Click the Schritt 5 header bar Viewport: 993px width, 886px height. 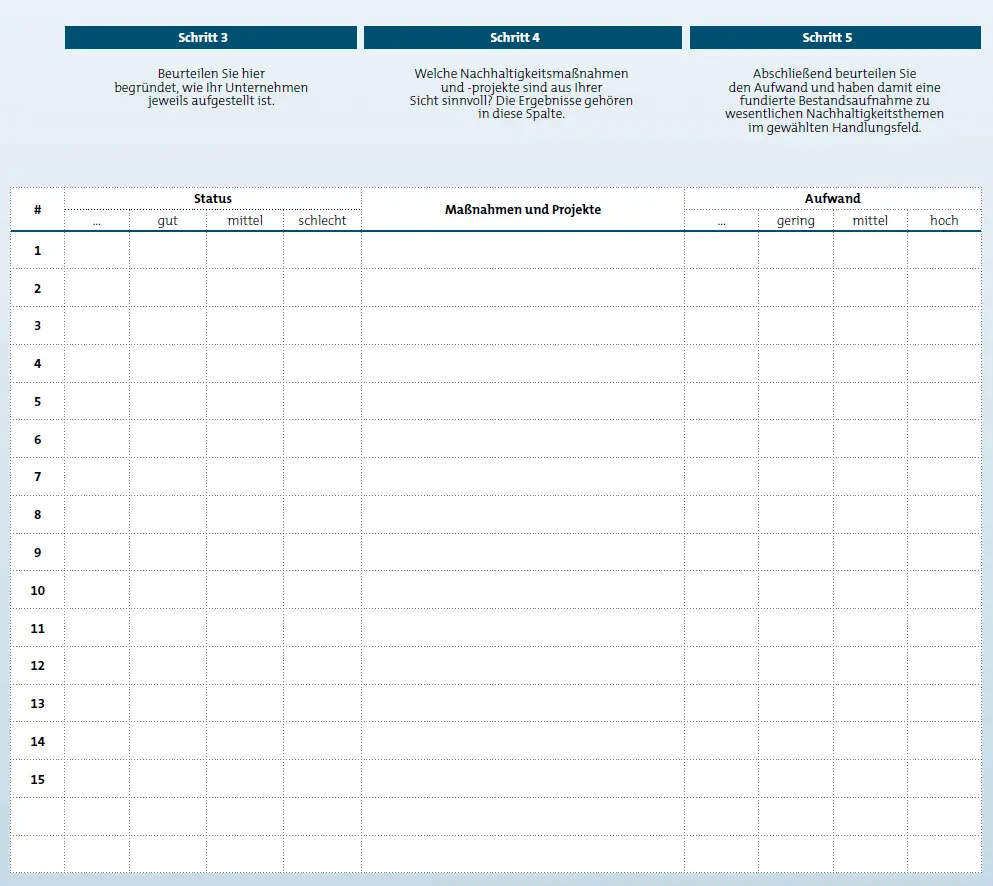[x=835, y=38]
